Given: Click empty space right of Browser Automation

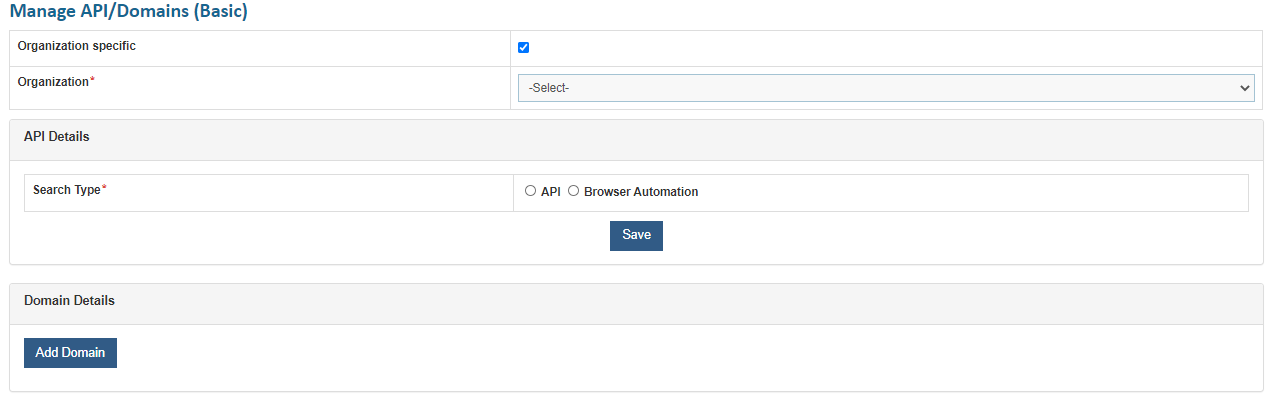Looking at the screenshot, I should [x=950, y=192].
